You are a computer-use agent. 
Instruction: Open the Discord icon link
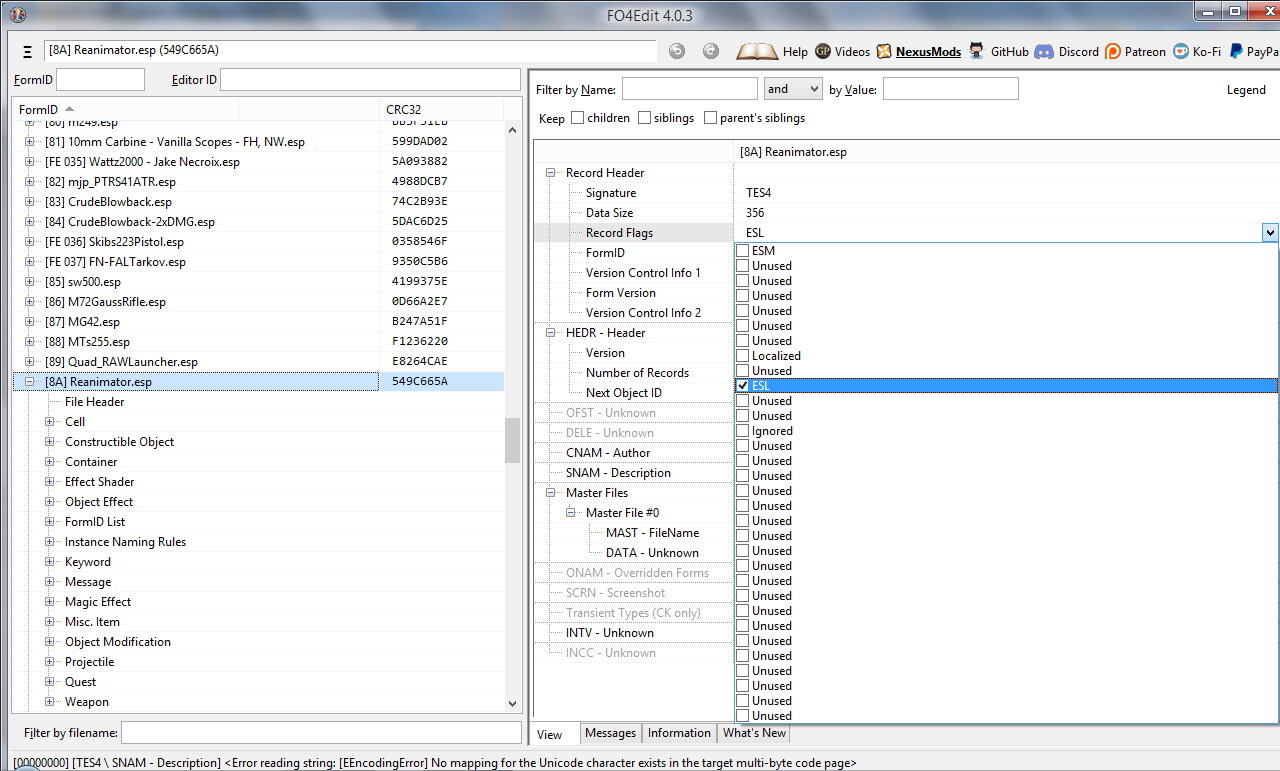(x=1044, y=51)
